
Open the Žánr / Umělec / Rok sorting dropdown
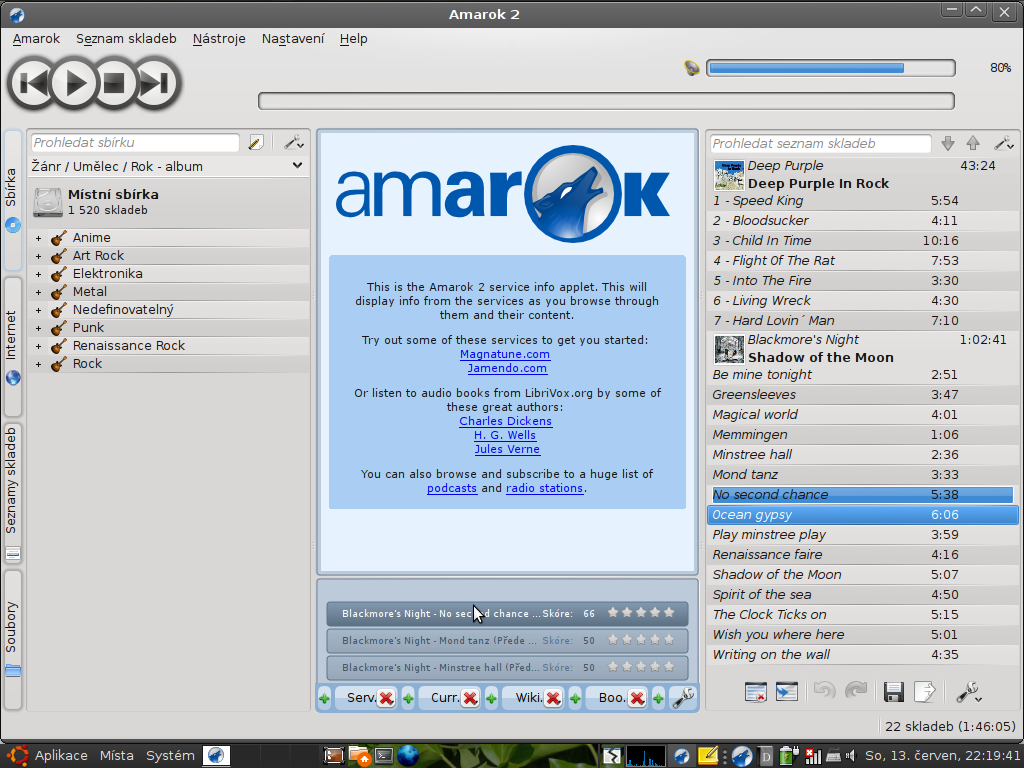167,167
